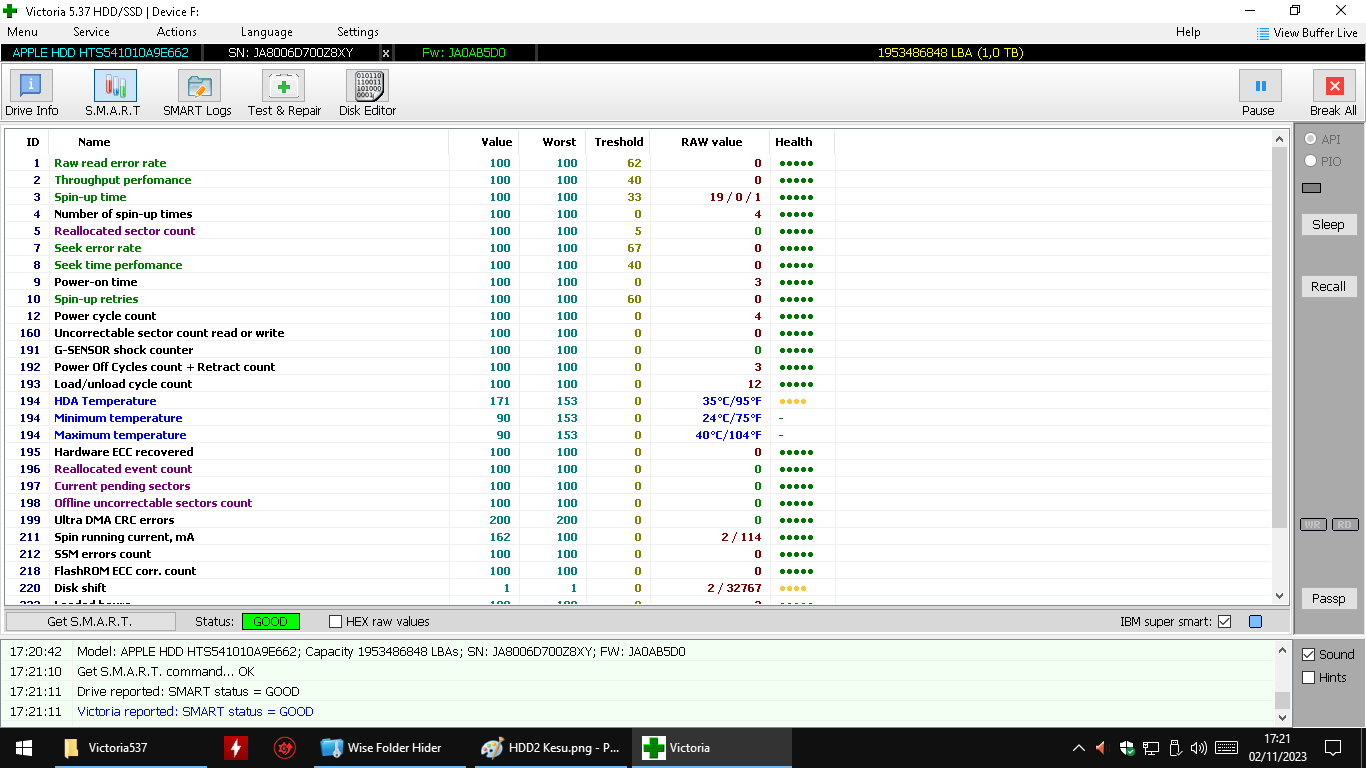
Task: Click Victoria taskbar button
Action: click(712, 747)
